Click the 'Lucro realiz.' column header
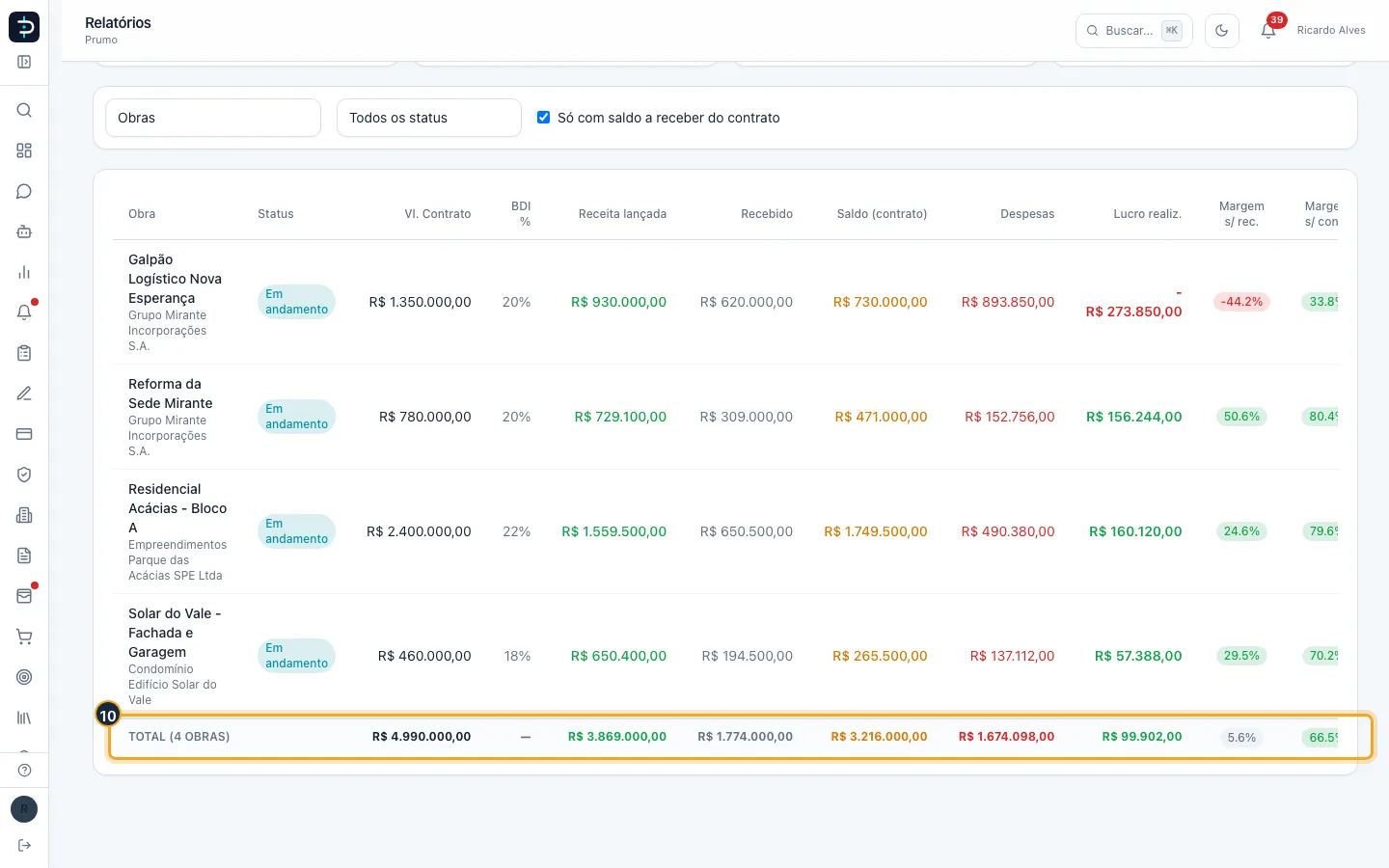This screenshot has width=1389, height=868. [1148, 214]
